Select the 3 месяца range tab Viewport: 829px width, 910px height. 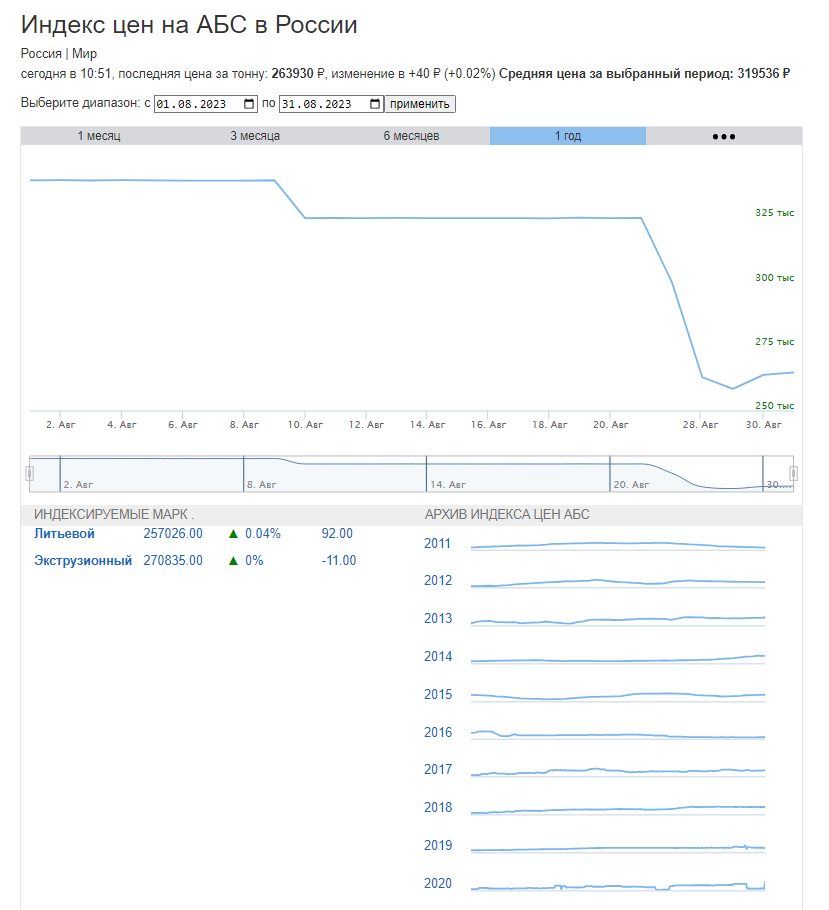255,136
